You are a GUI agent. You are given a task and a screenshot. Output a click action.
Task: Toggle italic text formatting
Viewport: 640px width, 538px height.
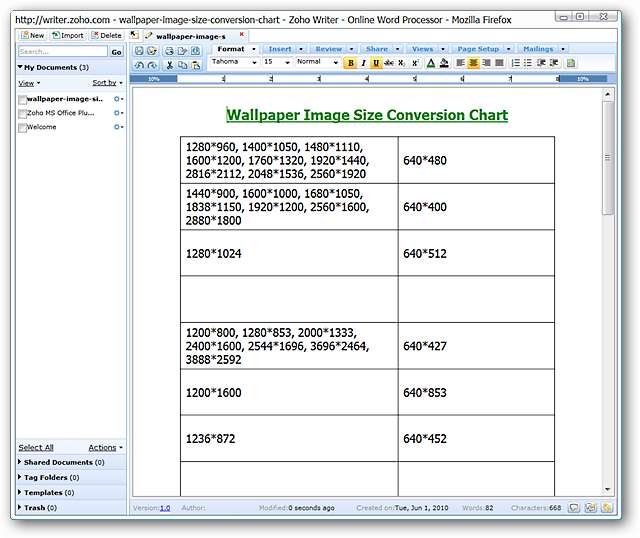pos(363,63)
